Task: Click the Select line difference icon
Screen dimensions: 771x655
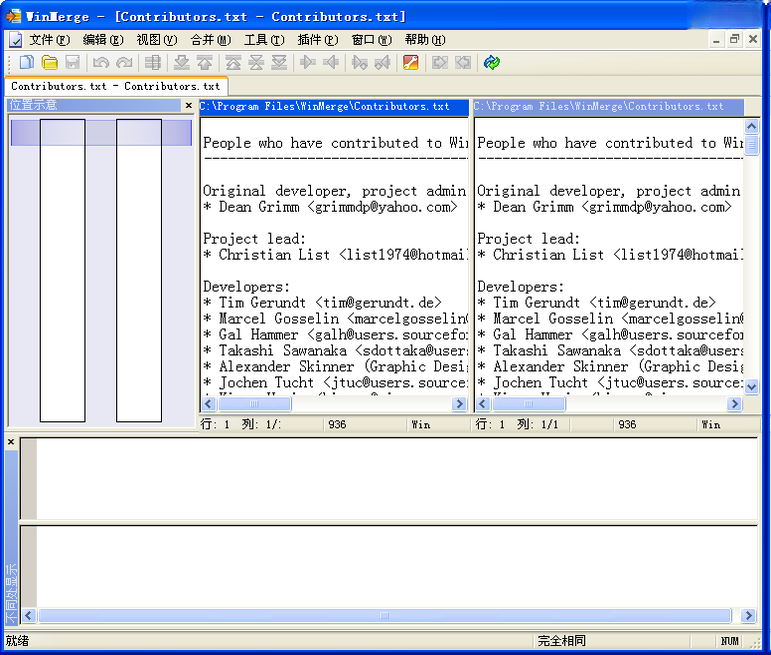Action: pos(152,62)
